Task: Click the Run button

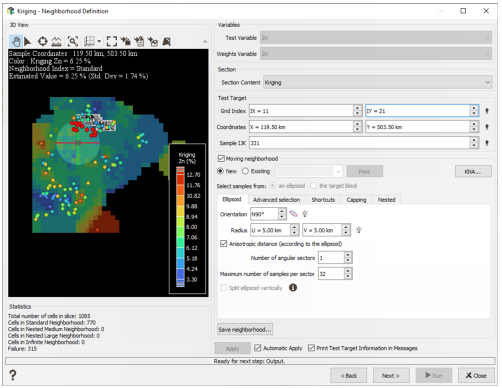Action: point(434,376)
